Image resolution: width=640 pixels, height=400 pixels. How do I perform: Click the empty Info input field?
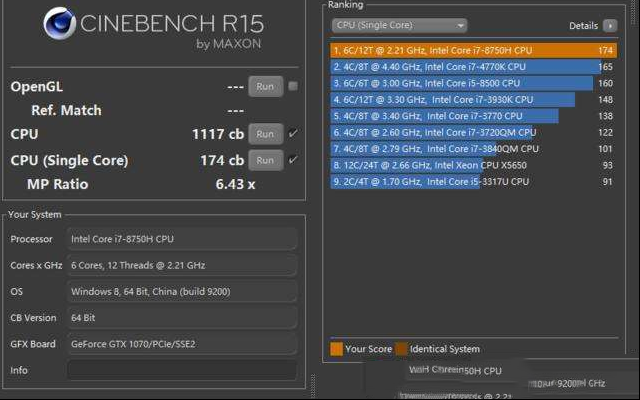point(182,370)
